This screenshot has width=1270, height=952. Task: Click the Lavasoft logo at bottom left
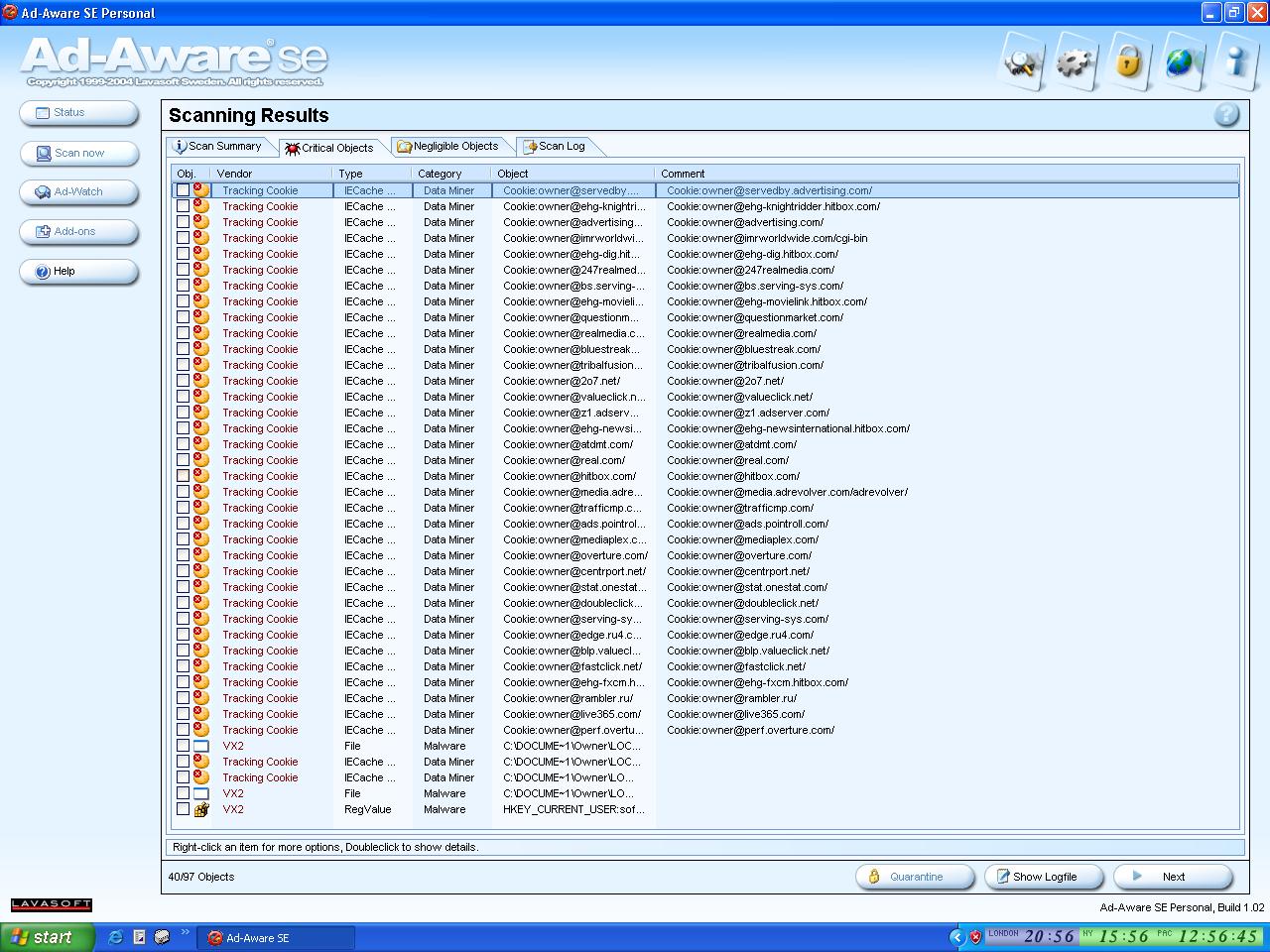(52, 904)
